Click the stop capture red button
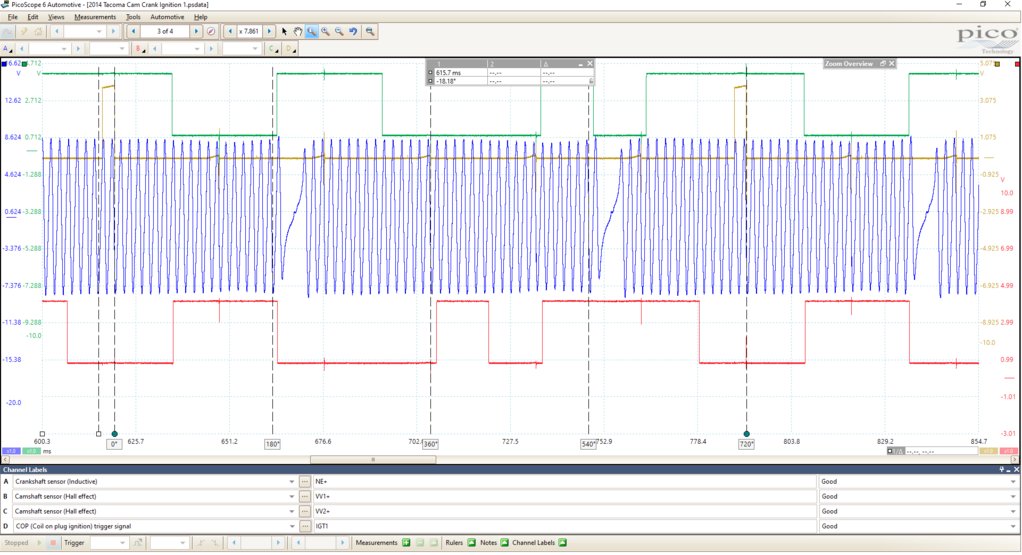Viewport: 1022px width, 555px height. tap(53, 543)
